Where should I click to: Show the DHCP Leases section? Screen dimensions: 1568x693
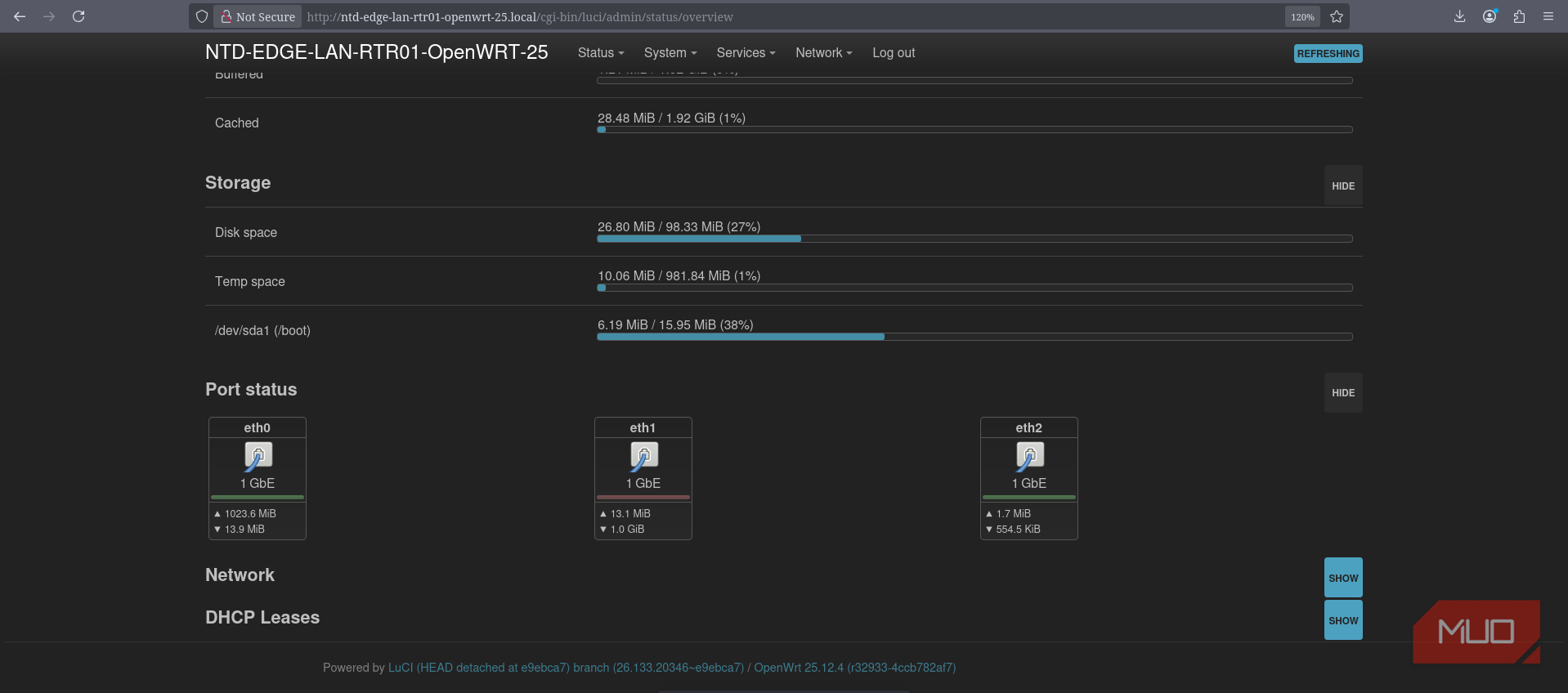[x=1343, y=620]
